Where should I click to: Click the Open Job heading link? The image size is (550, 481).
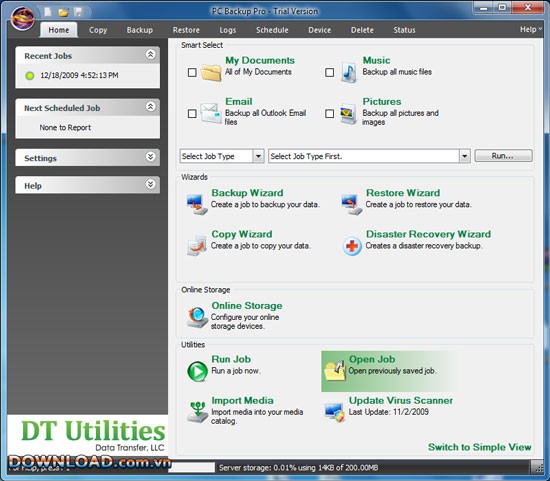(x=372, y=359)
